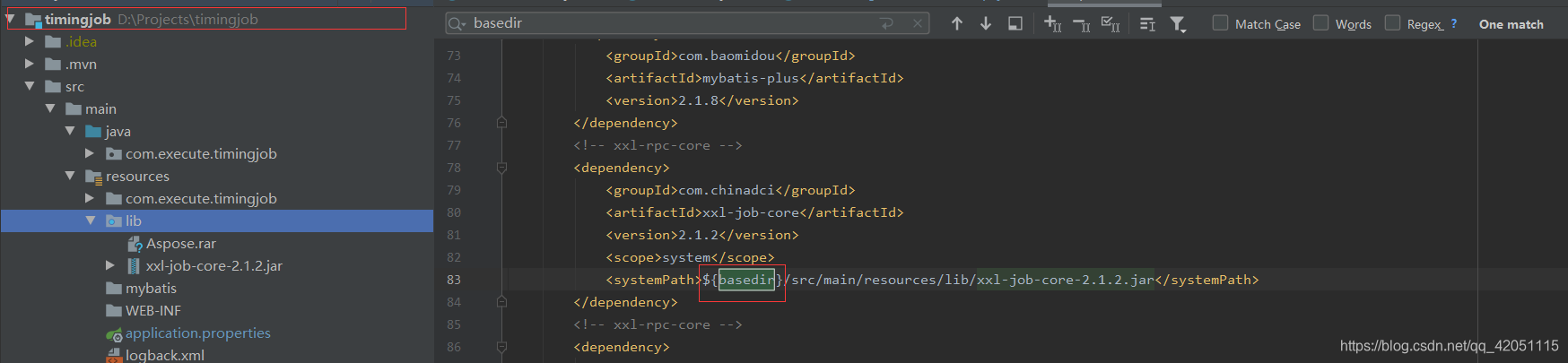Enable Regex checkbox
This screenshot has width=1568, height=363.
1392,22
